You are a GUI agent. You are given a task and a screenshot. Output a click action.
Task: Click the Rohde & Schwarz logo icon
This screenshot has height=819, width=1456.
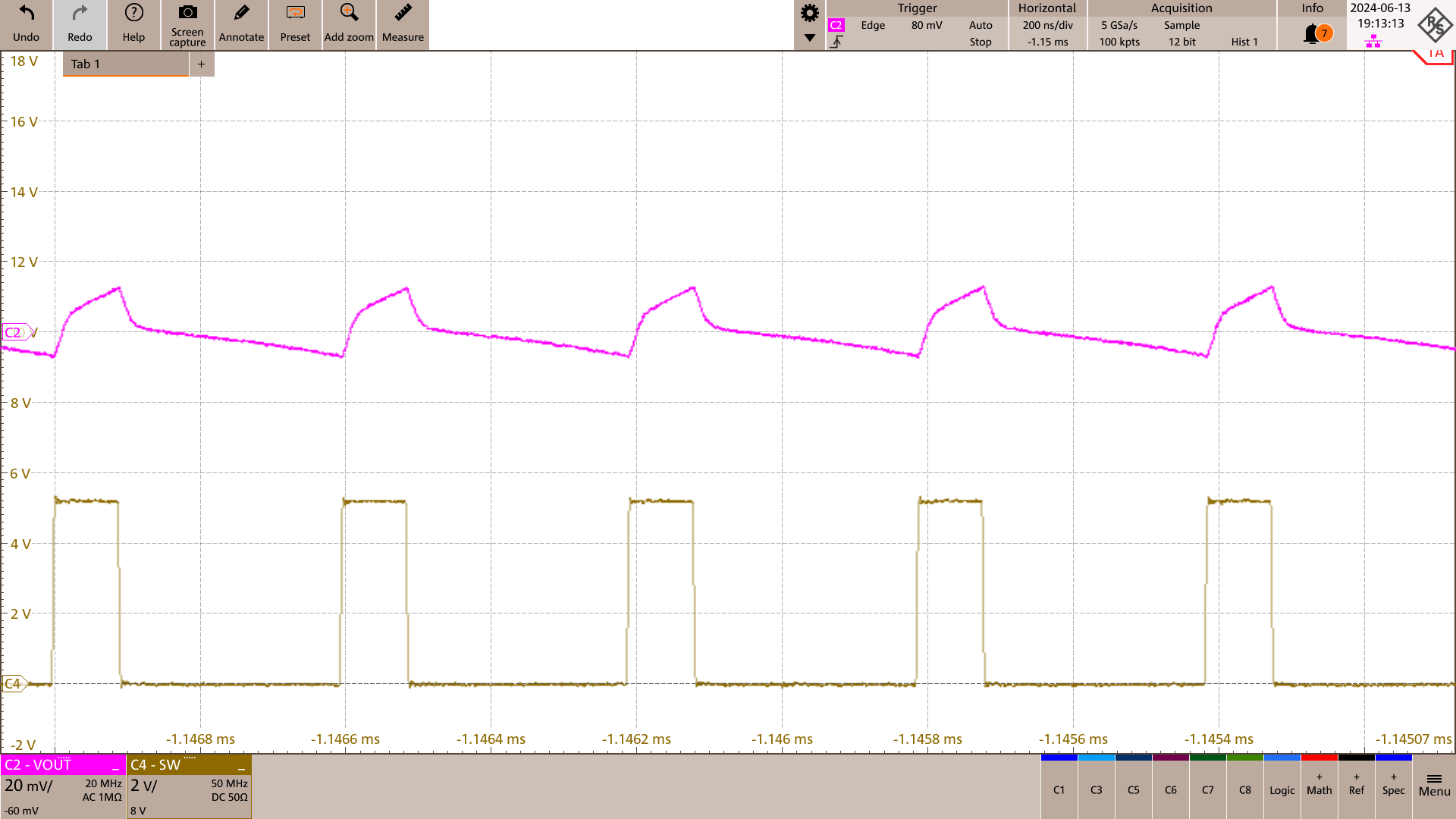click(1435, 24)
